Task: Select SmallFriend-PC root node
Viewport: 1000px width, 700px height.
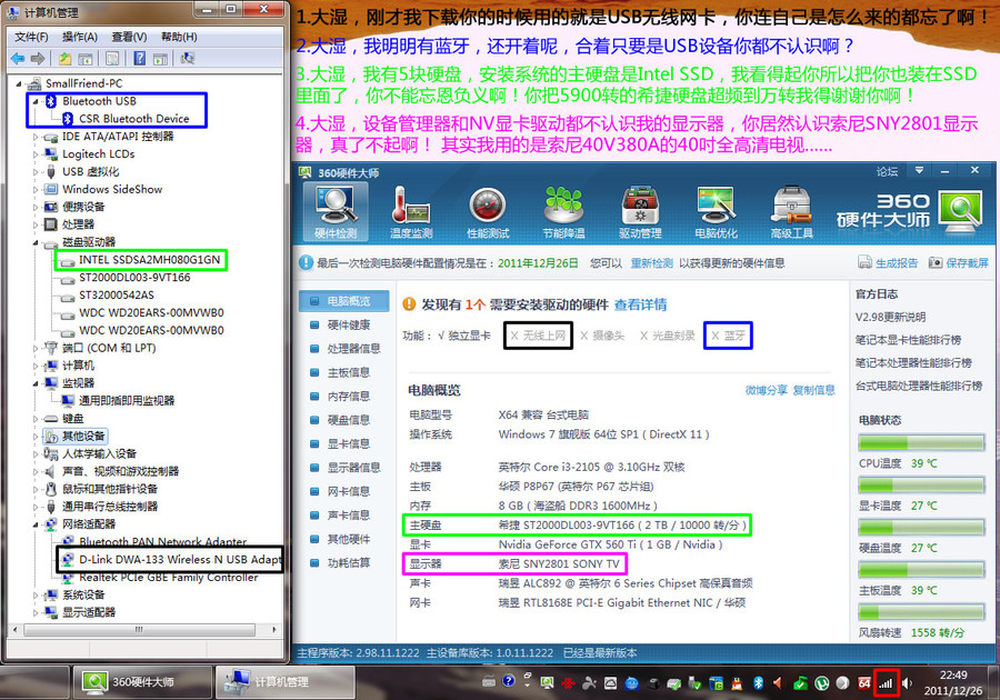Action: 84,84
